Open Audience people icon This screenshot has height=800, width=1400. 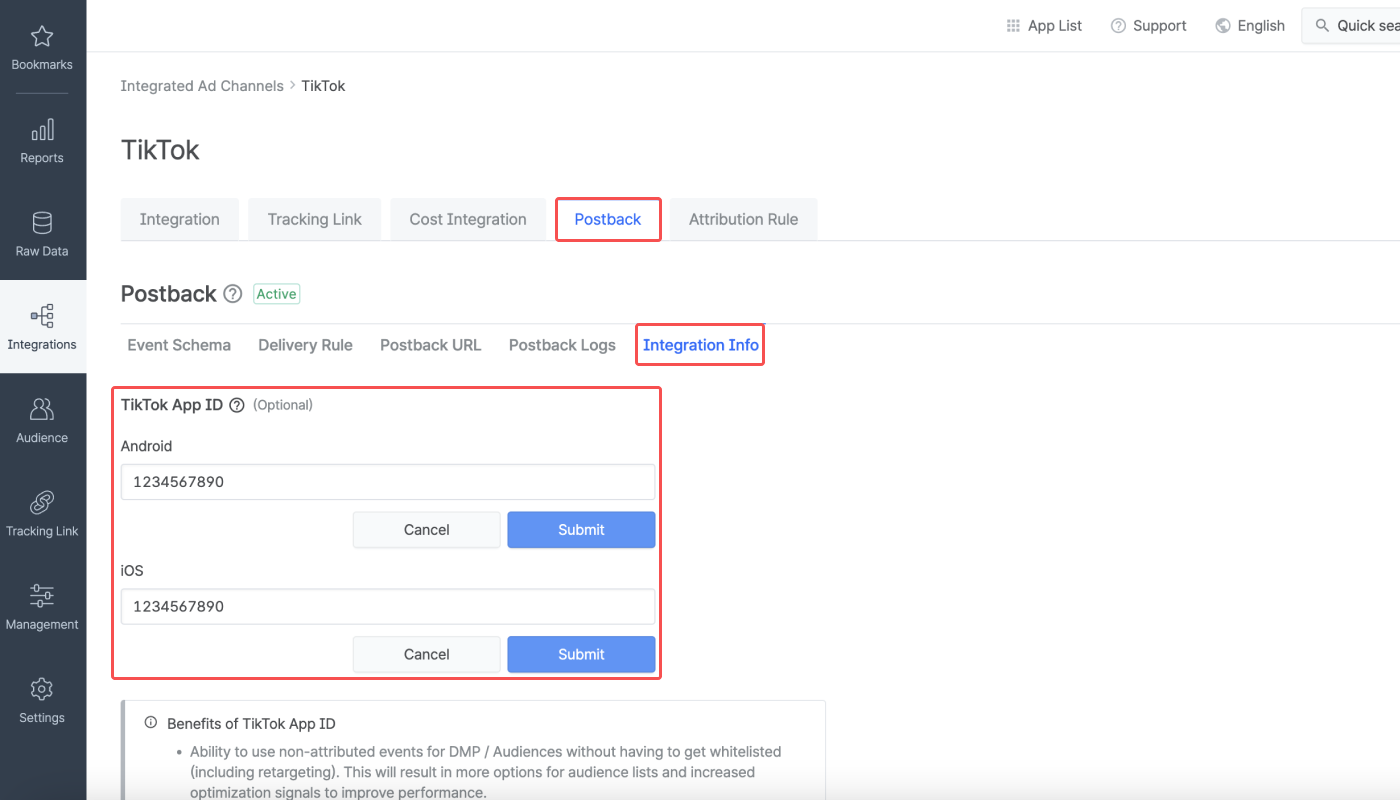42,410
